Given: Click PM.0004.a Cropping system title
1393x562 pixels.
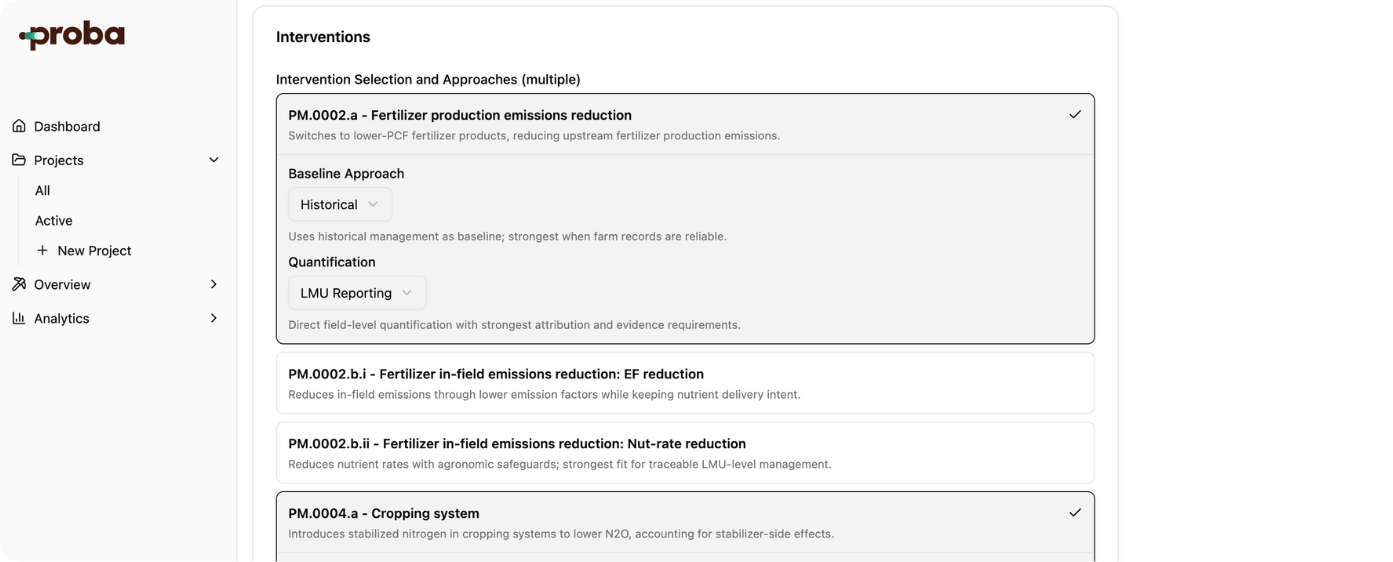Looking at the screenshot, I should point(384,513).
